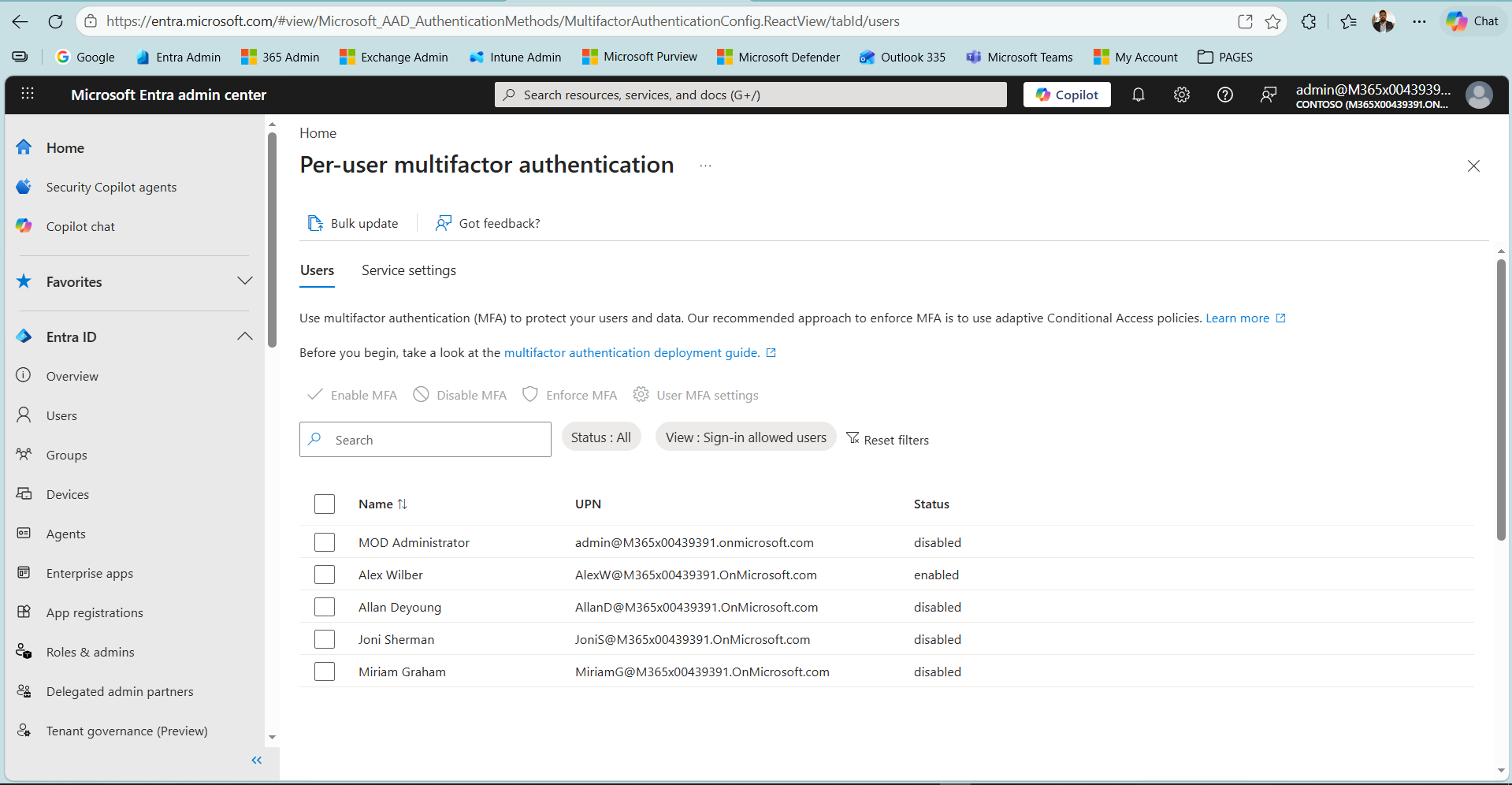Open the Overview item under Entra ID
The height and width of the screenshot is (785, 1512).
[x=72, y=376]
